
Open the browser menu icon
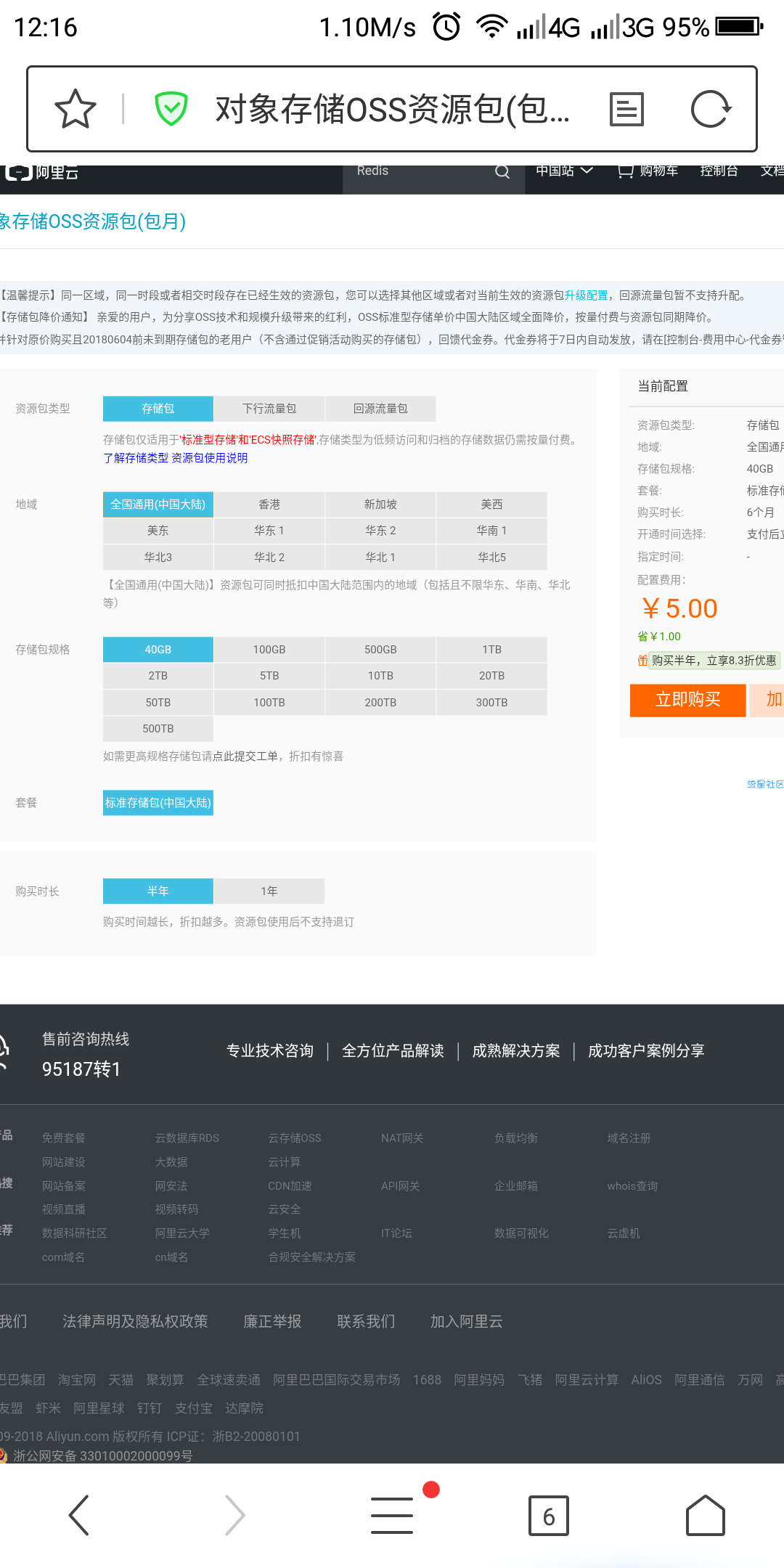[392, 1515]
